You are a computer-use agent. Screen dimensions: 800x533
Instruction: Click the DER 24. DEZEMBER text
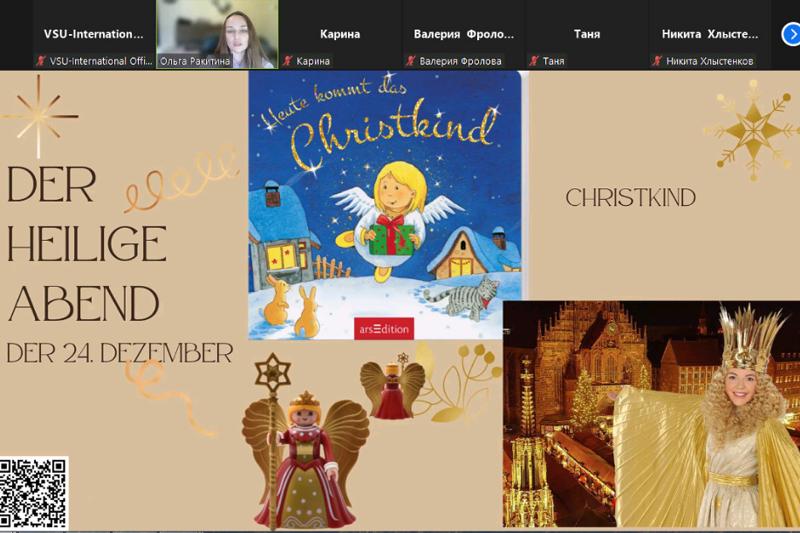click(x=119, y=353)
